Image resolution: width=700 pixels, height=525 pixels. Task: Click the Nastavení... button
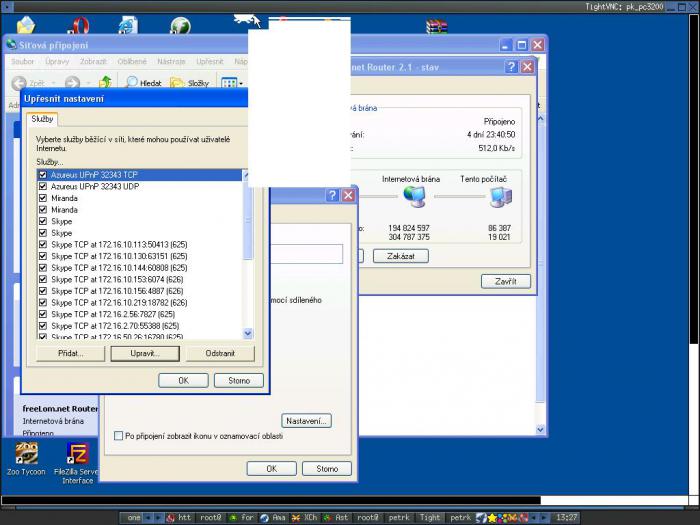[307, 421]
